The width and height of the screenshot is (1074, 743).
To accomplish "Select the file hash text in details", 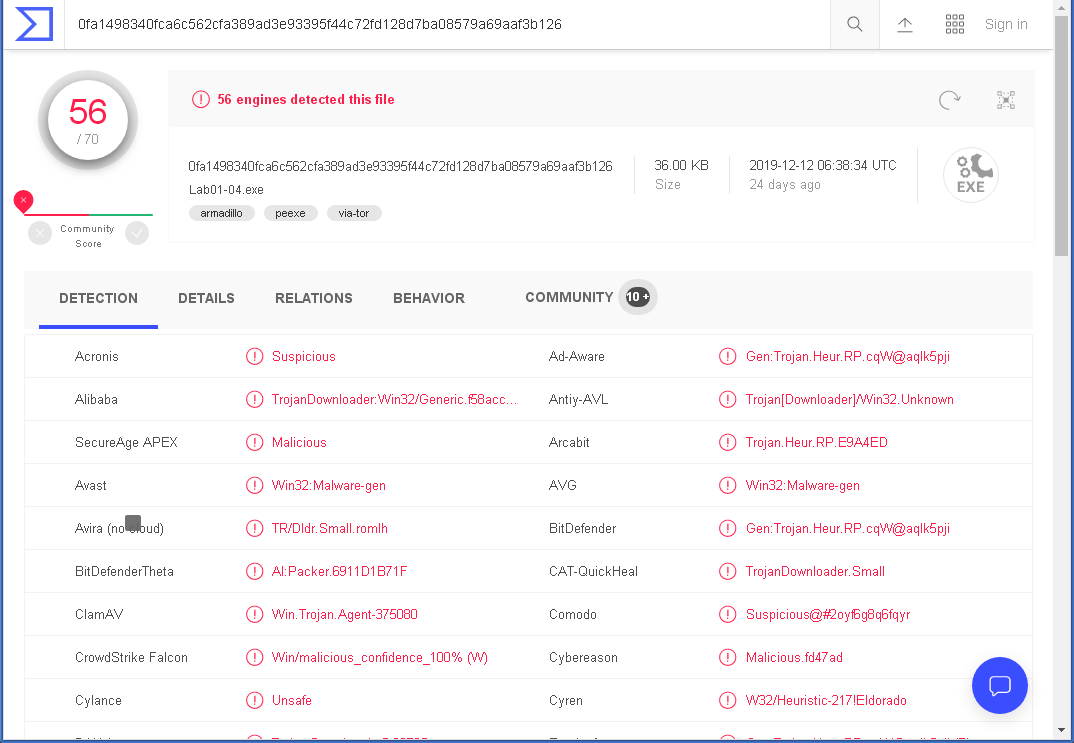I will coord(401,166).
